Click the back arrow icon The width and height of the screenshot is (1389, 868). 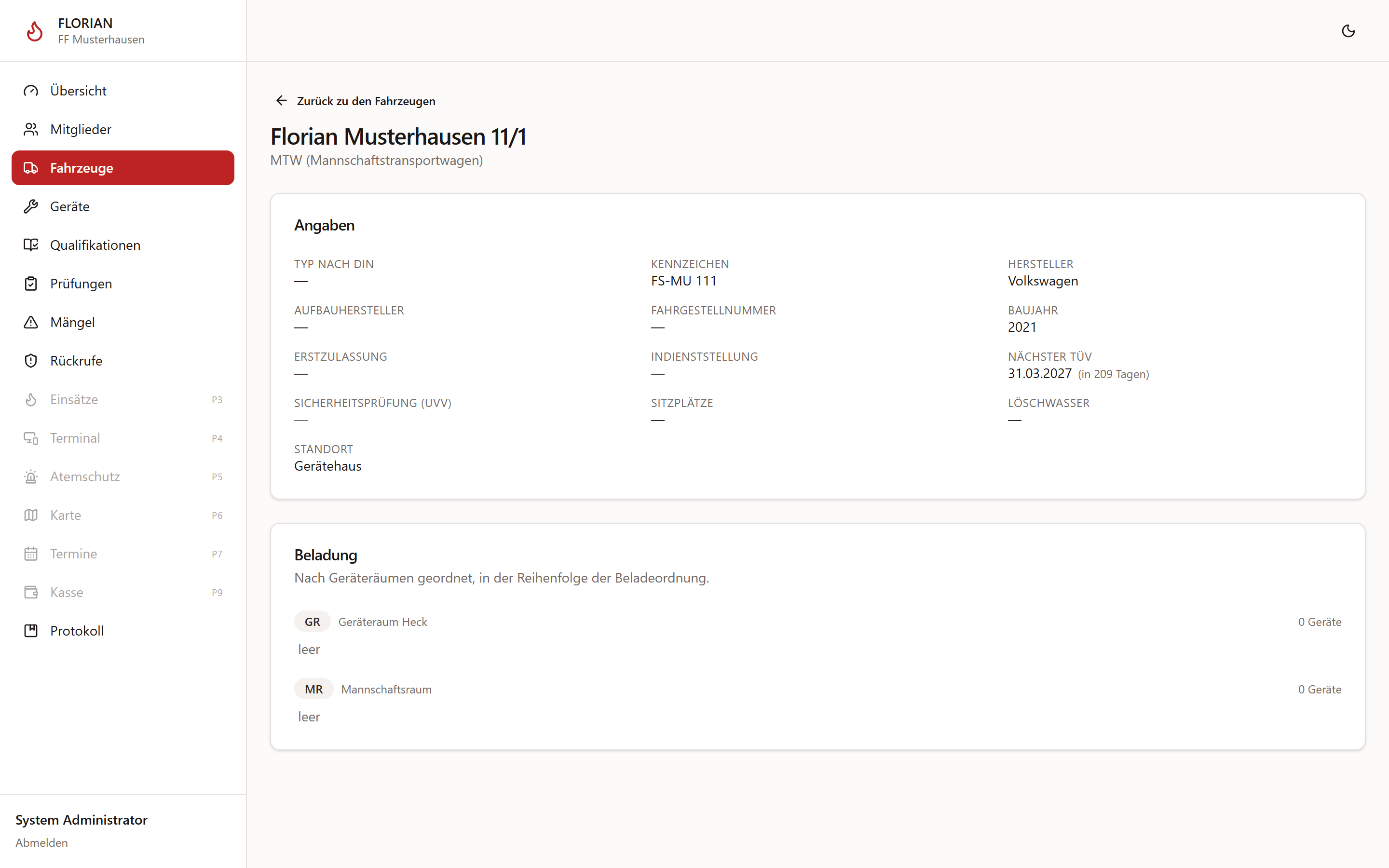click(281, 100)
